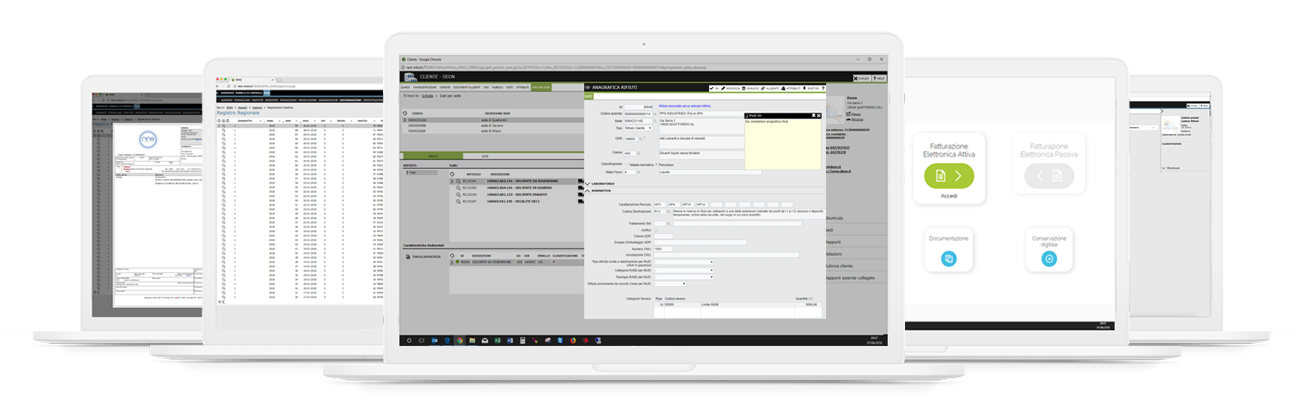
Task: Click the Numero ONU input field
Action: point(664,249)
